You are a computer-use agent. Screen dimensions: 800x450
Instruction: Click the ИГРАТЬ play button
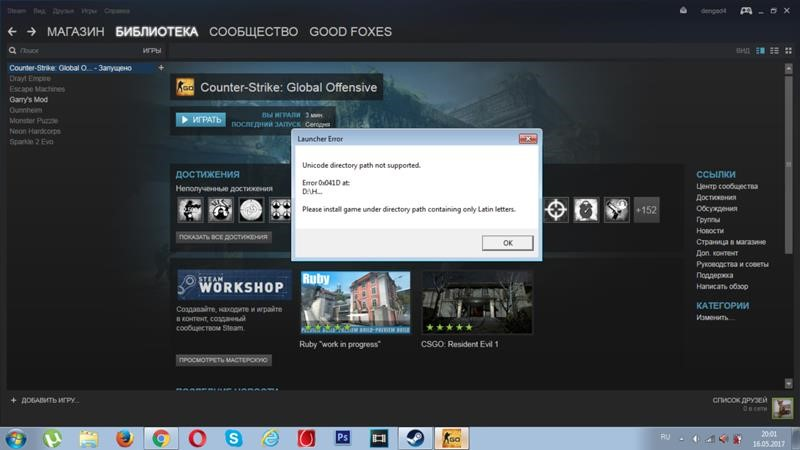point(201,119)
